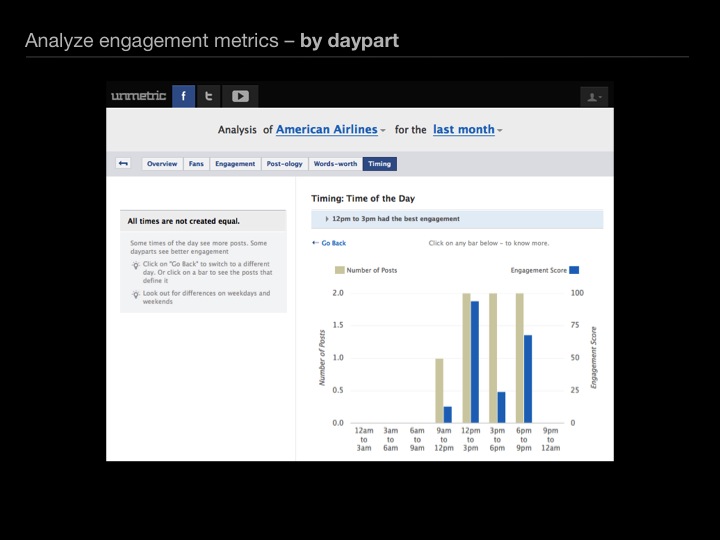Image resolution: width=720 pixels, height=540 pixels.
Task: Click the '3am to 6am' axis label
Action: (390, 439)
